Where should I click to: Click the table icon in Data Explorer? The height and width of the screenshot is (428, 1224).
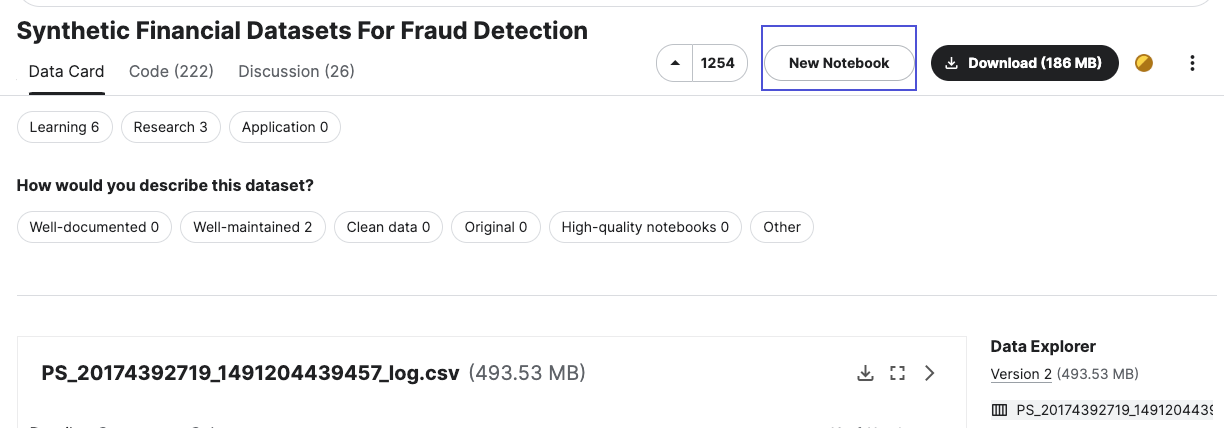click(x=999, y=410)
